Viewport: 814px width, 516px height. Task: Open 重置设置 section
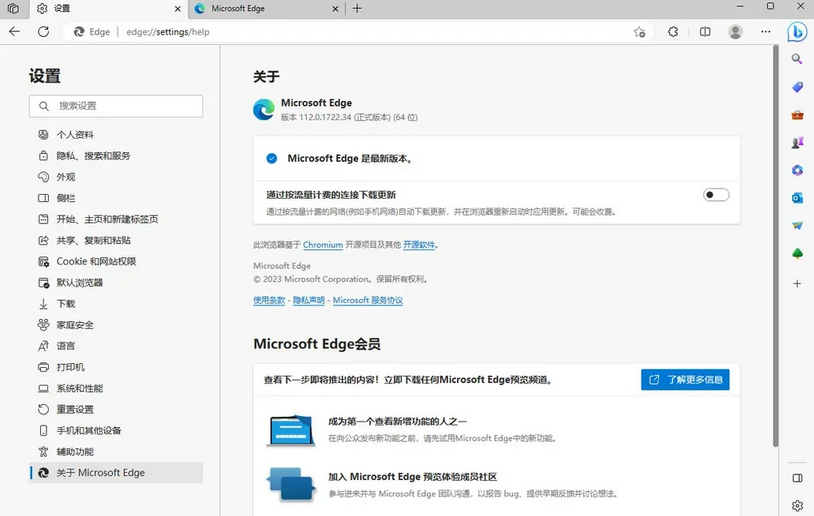coord(116,409)
